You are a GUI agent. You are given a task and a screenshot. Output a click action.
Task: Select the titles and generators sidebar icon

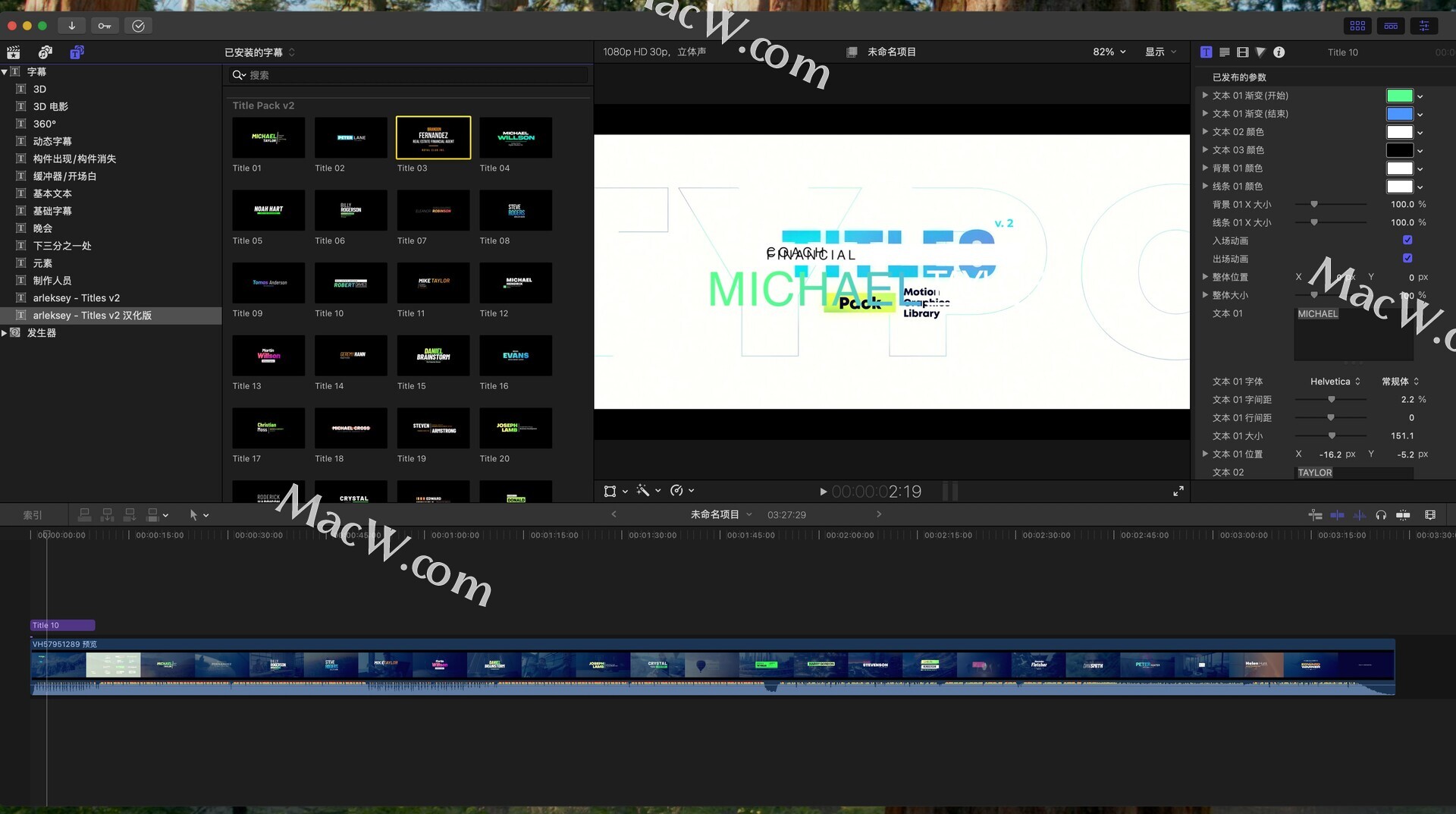tap(77, 52)
